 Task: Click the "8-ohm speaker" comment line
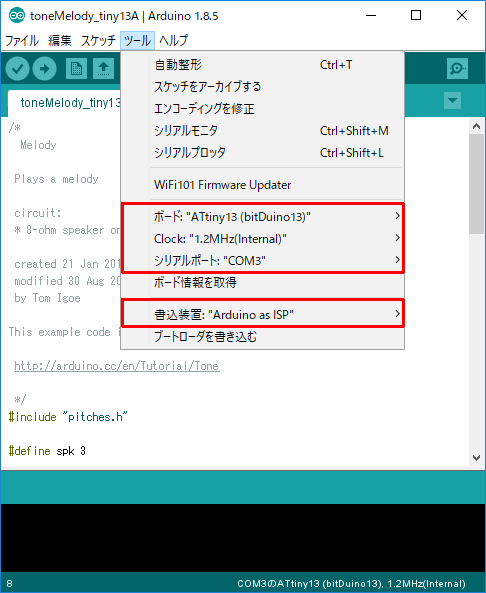[x=67, y=230]
